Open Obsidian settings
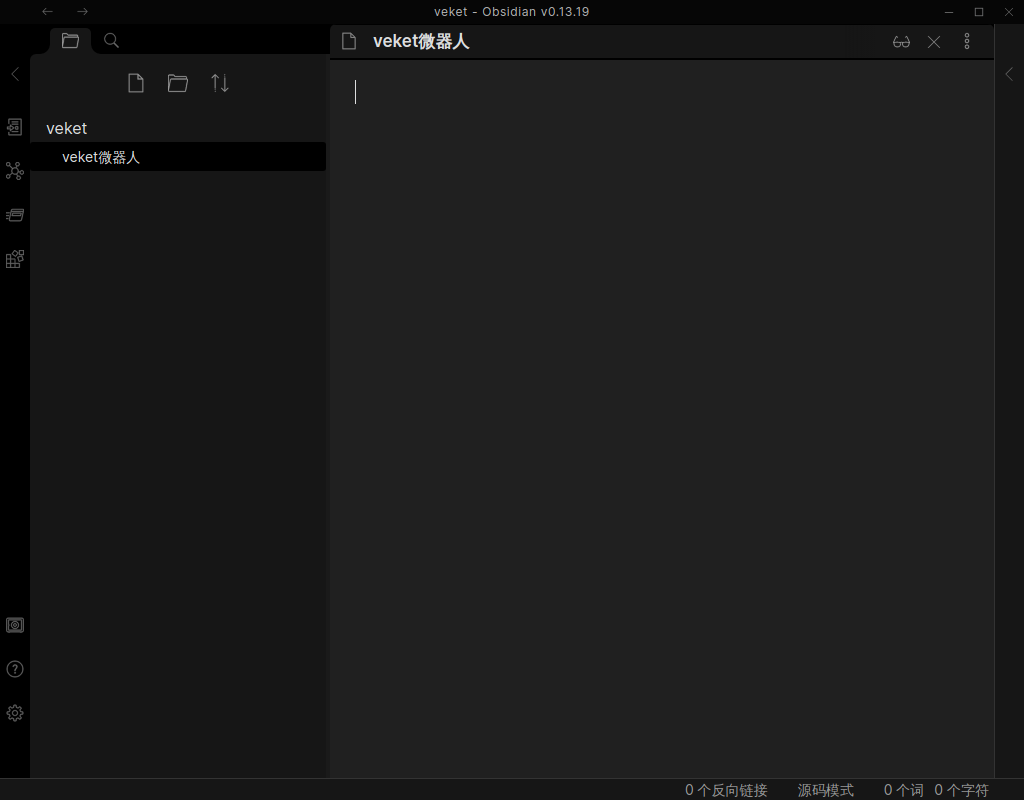The width and height of the screenshot is (1024, 800). click(x=14, y=712)
